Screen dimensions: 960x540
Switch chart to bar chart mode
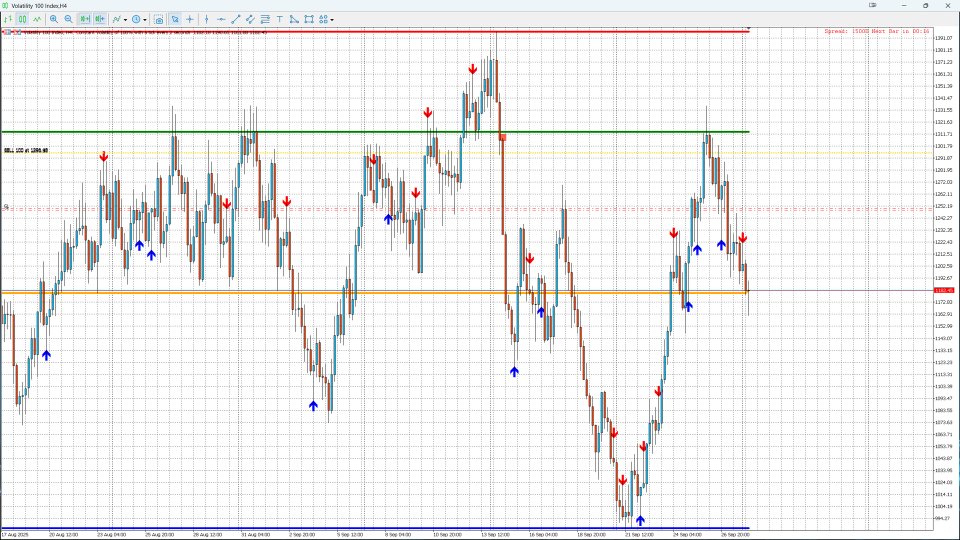8,20
